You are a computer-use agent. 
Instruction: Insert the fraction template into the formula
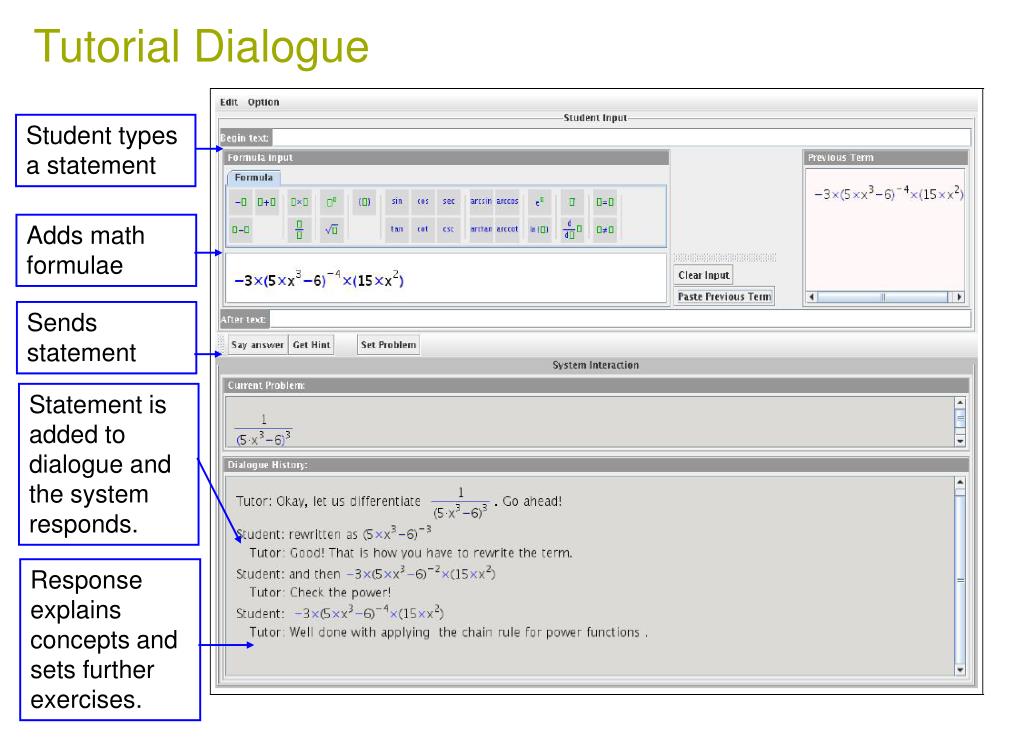(298, 229)
